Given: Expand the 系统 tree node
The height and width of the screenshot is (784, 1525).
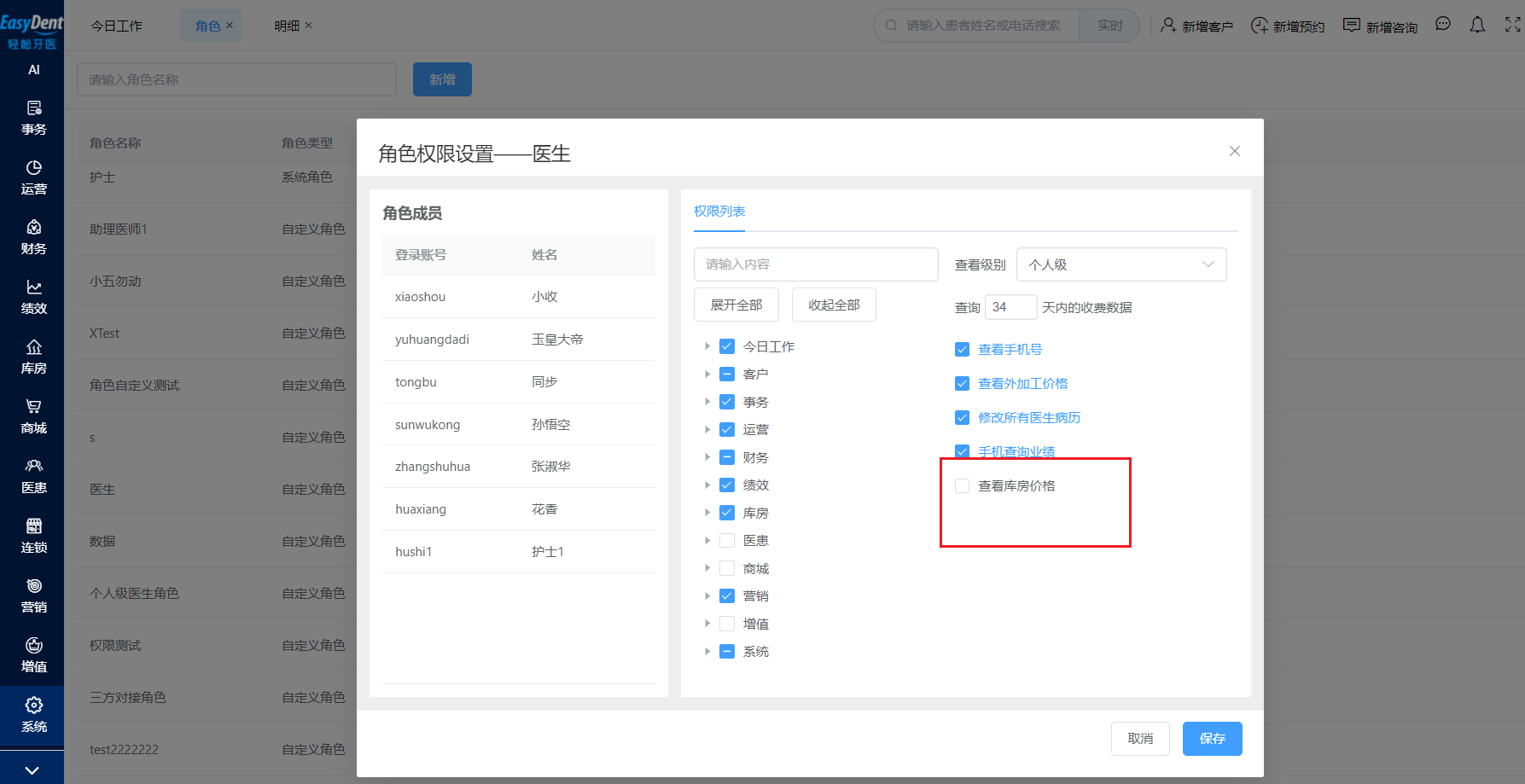Looking at the screenshot, I should click(707, 651).
